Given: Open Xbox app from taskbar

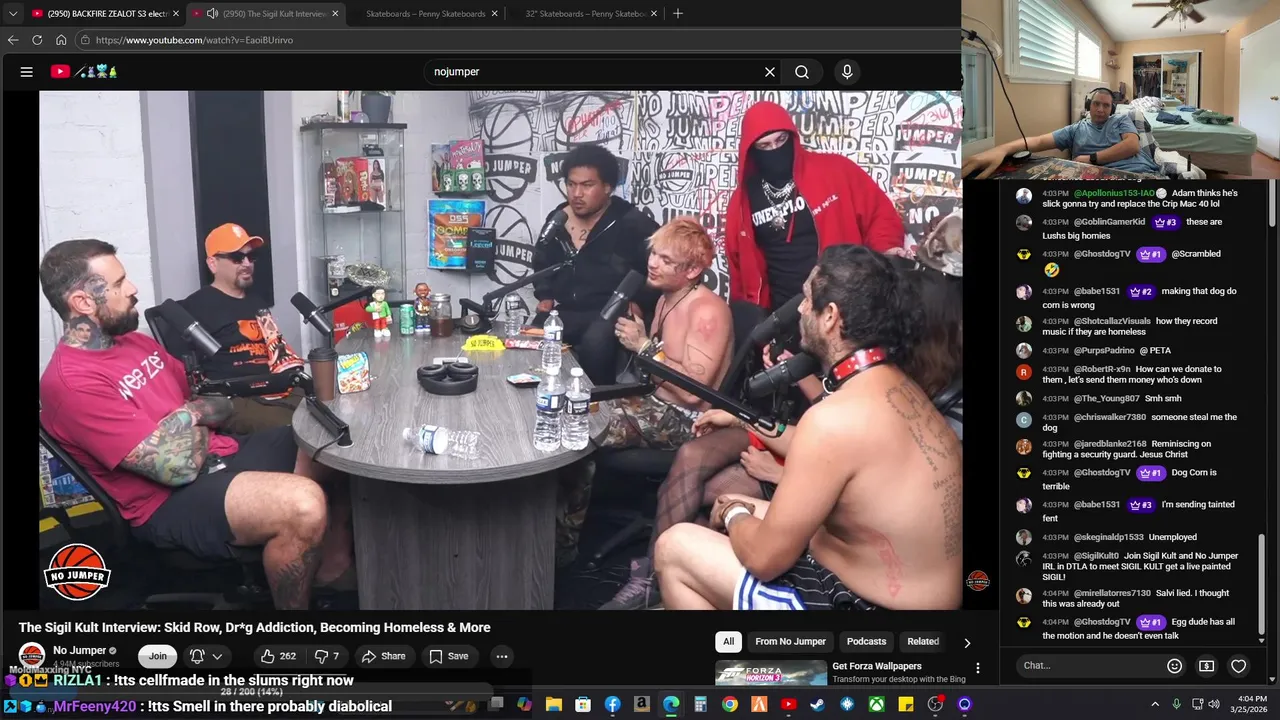Looking at the screenshot, I should 876,704.
